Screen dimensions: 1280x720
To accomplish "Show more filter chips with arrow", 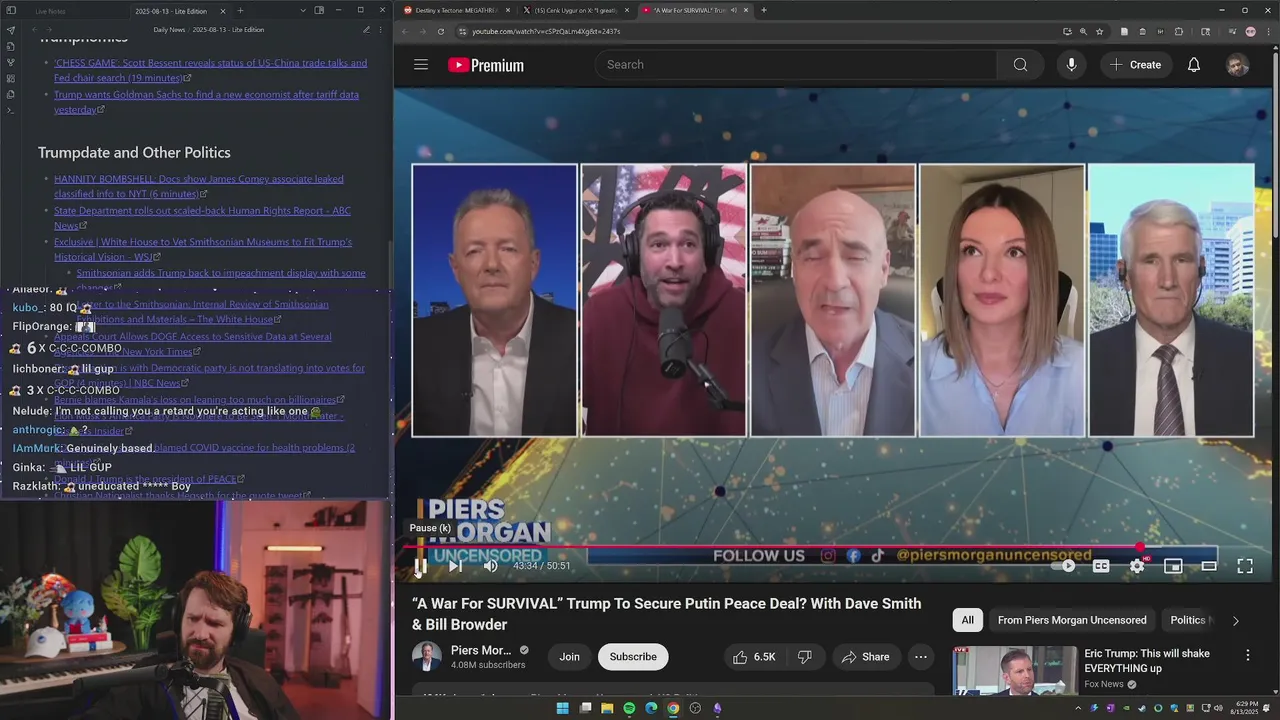I will (x=1235, y=620).
